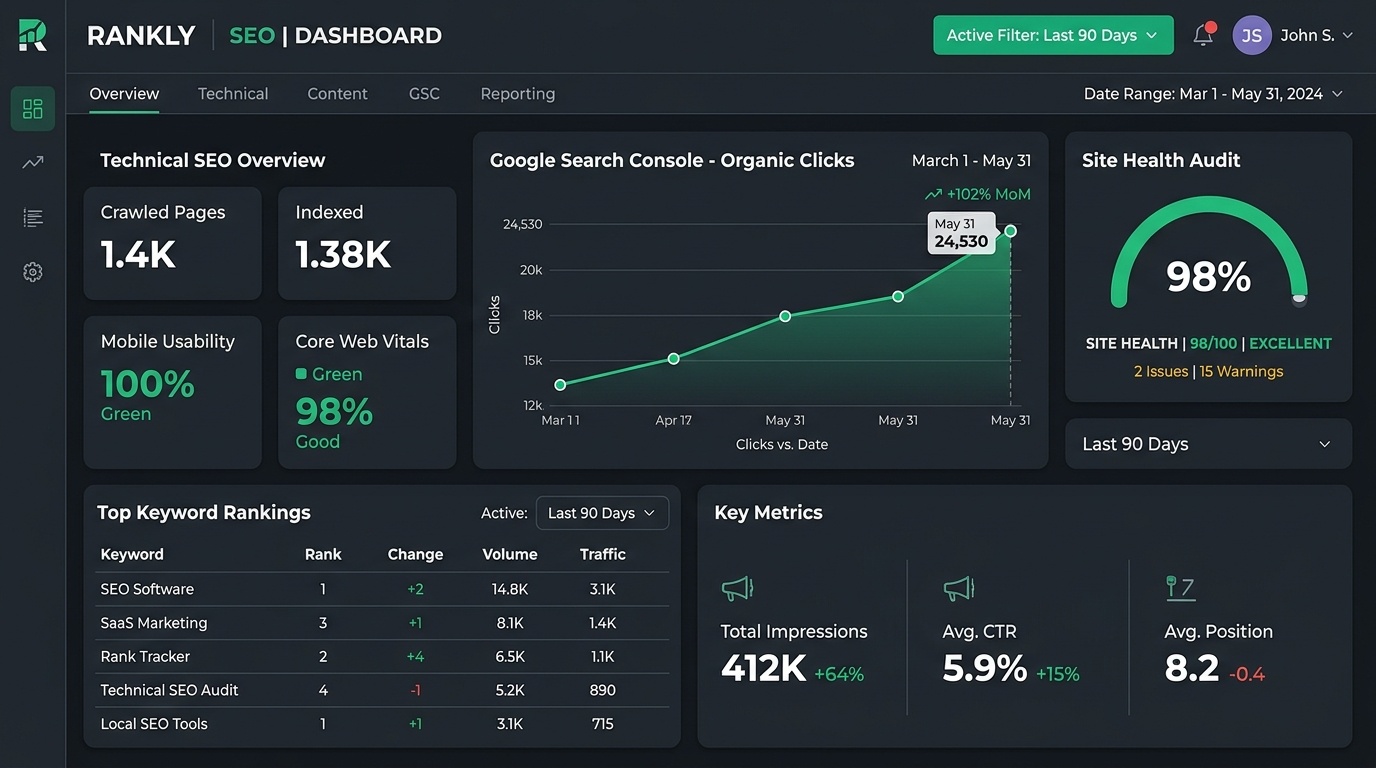Click the ranking icon above Avg. Position

pos(1181,588)
